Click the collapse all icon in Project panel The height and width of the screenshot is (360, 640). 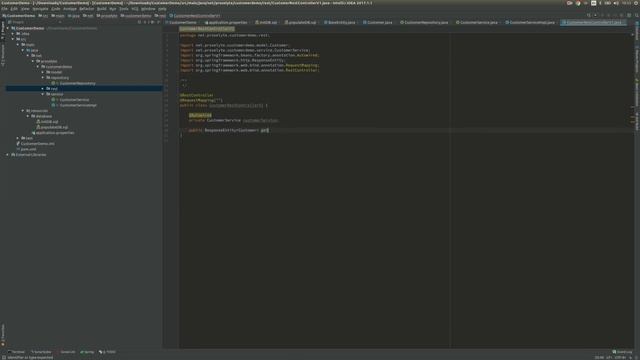(x=145, y=22)
